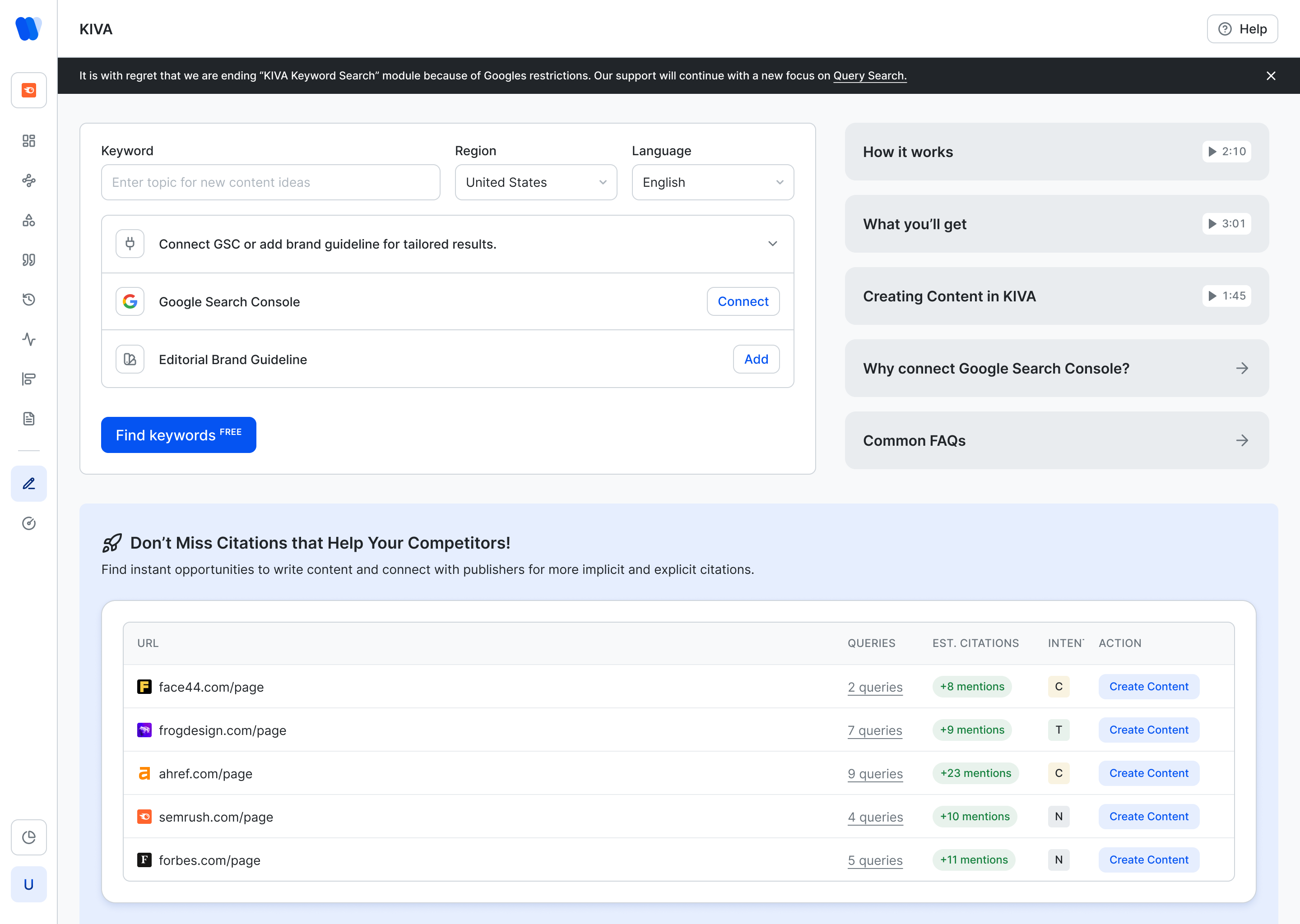Add Editorial Brand Guideline
Screen dimensions: 1300x924
pyautogui.click(x=756, y=359)
